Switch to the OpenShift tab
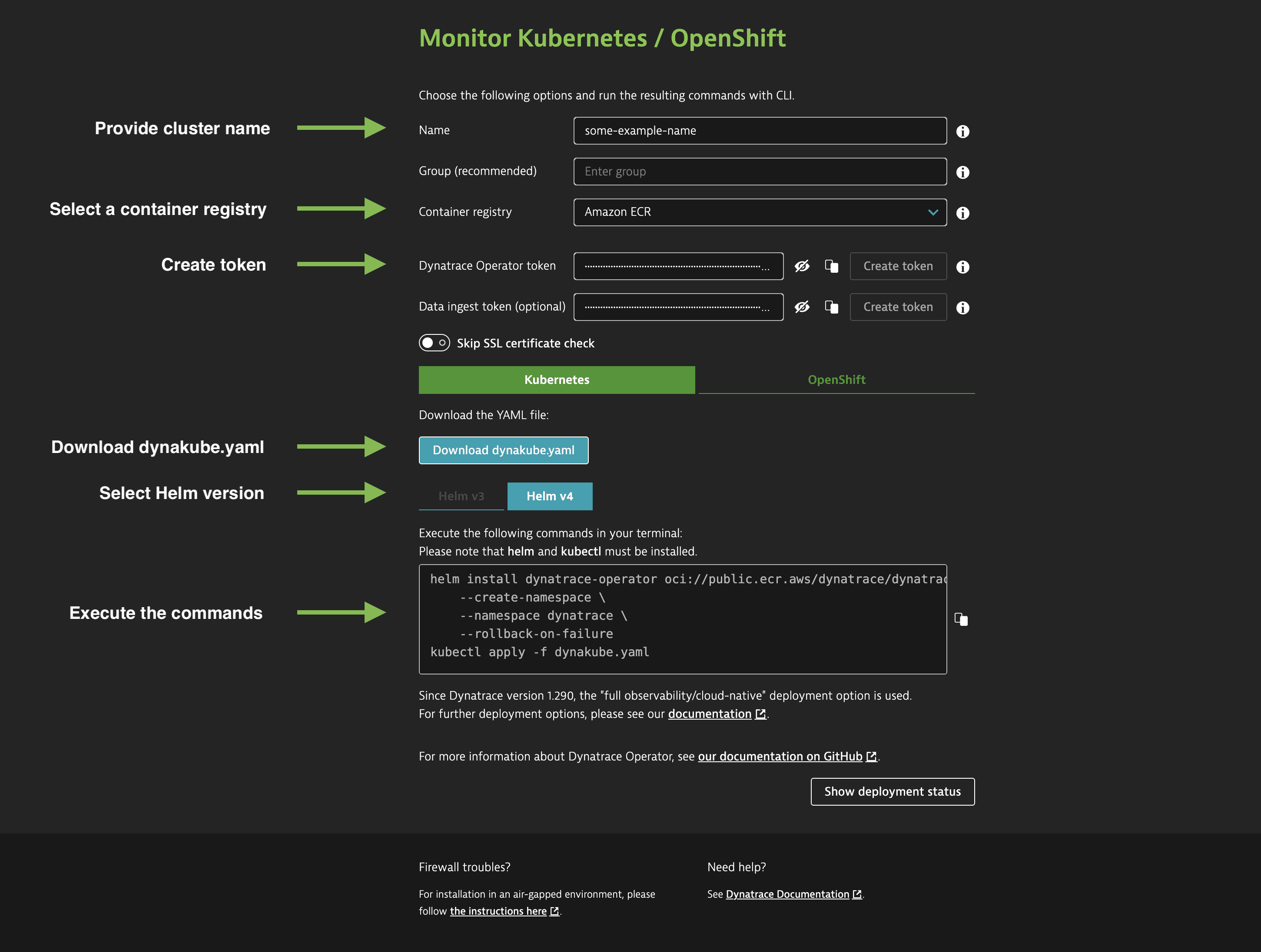Viewport: 1261px width, 952px height. coord(836,380)
